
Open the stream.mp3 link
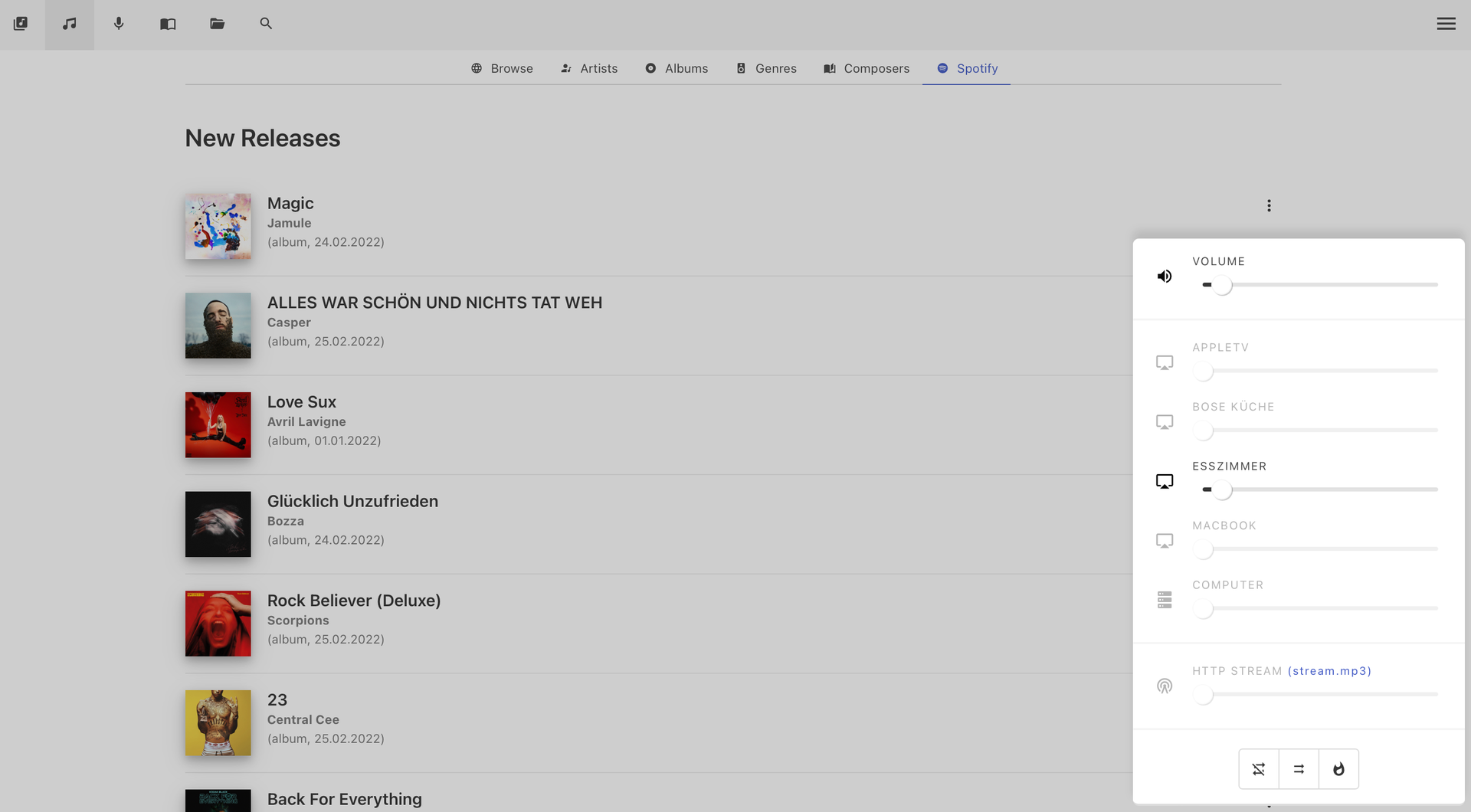1329,671
